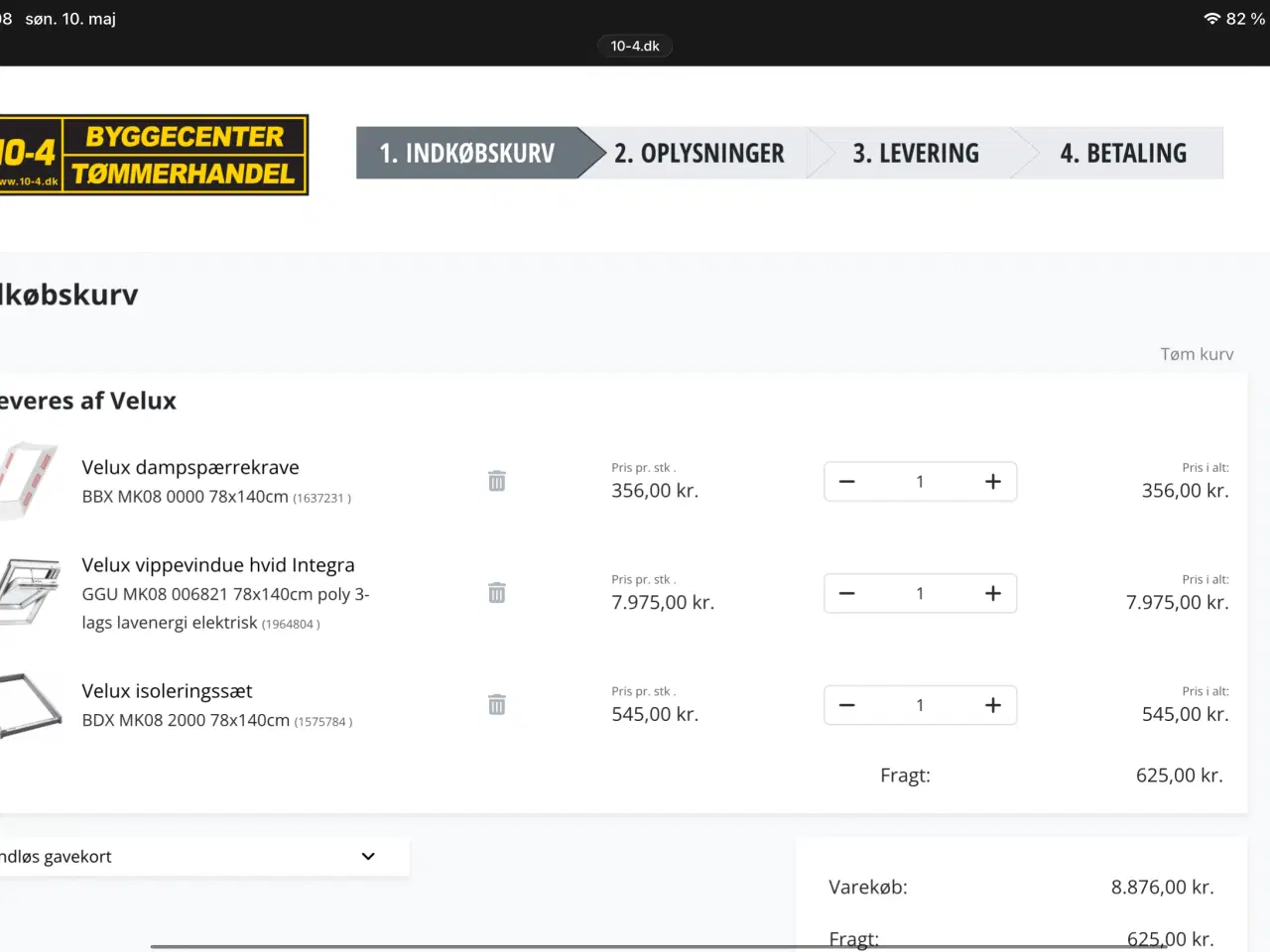
Task: Click quantity field for isoleringssæt
Action: (x=920, y=705)
